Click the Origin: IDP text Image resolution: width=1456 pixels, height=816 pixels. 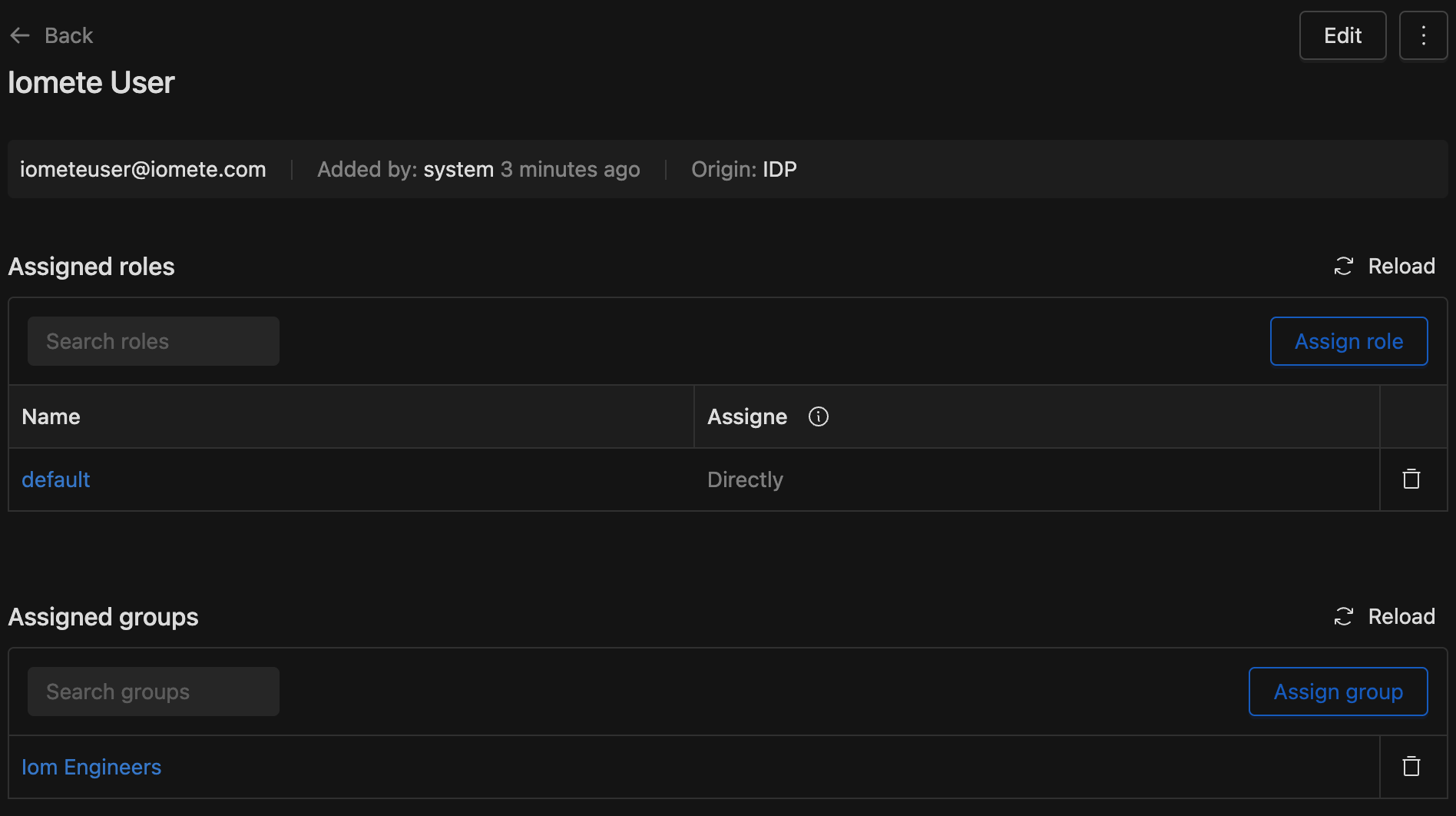pyautogui.click(x=744, y=169)
